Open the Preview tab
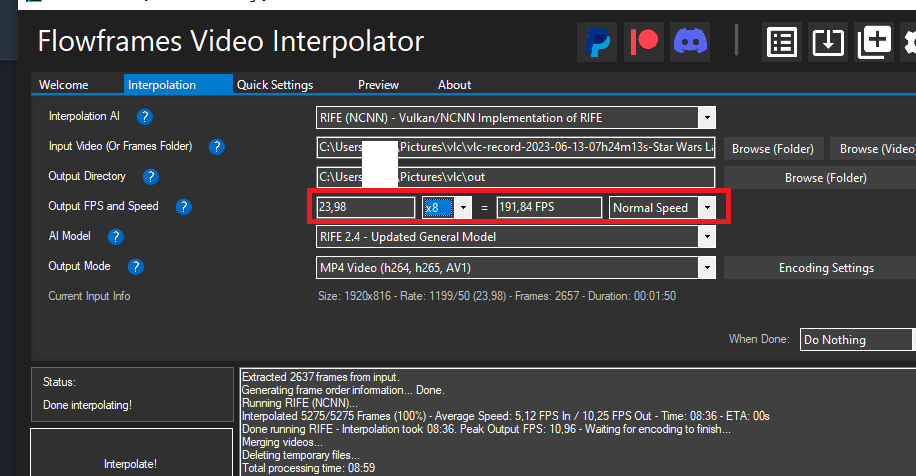The image size is (916, 476). [378, 85]
